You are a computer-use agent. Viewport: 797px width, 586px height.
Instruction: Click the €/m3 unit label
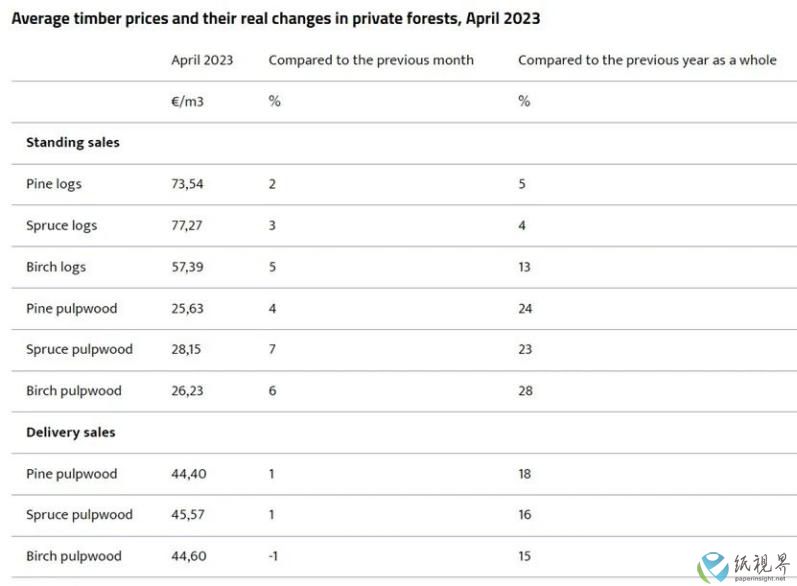click(x=187, y=102)
